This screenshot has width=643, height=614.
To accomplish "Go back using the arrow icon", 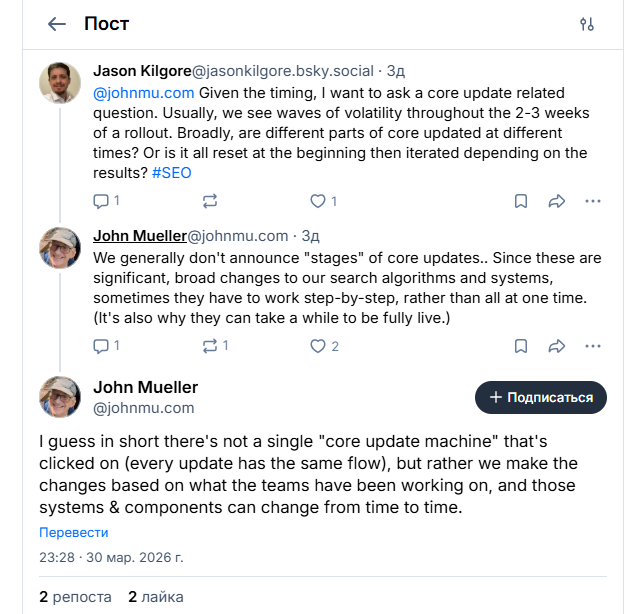I will pos(57,24).
